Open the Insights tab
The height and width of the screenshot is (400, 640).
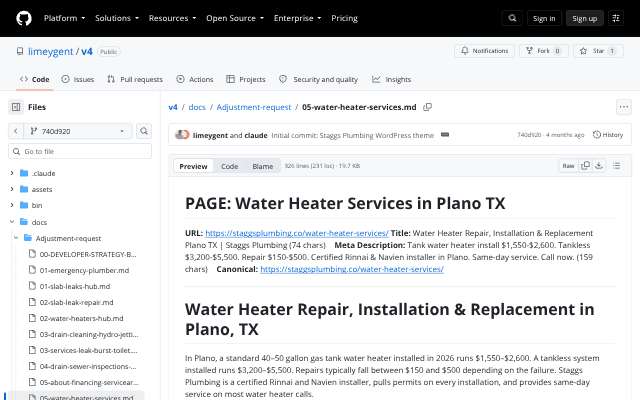(x=391, y=79)
